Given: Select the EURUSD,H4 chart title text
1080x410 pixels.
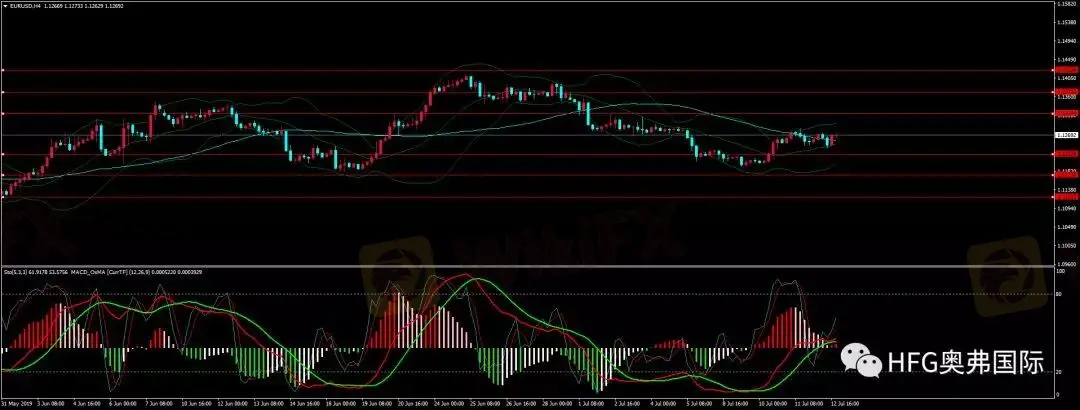Looking at the screenshot, I should point(24,4).
